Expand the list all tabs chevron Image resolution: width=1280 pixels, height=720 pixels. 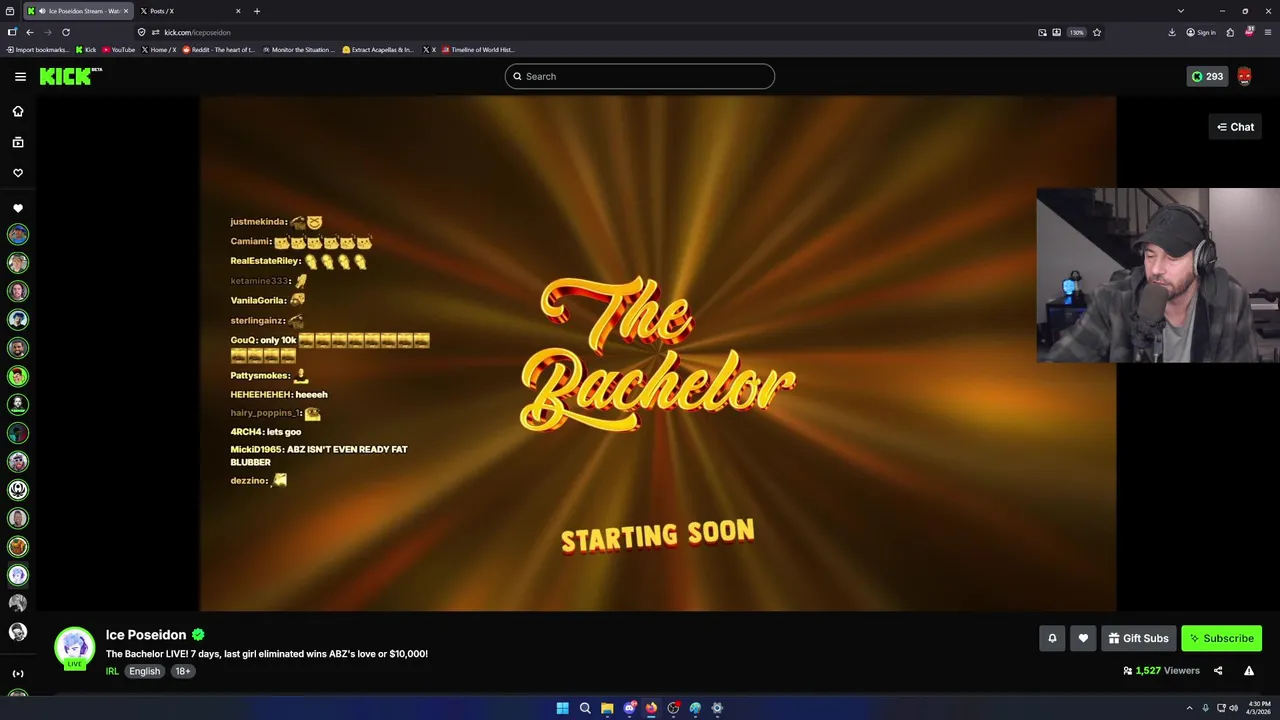(1181, 11)
